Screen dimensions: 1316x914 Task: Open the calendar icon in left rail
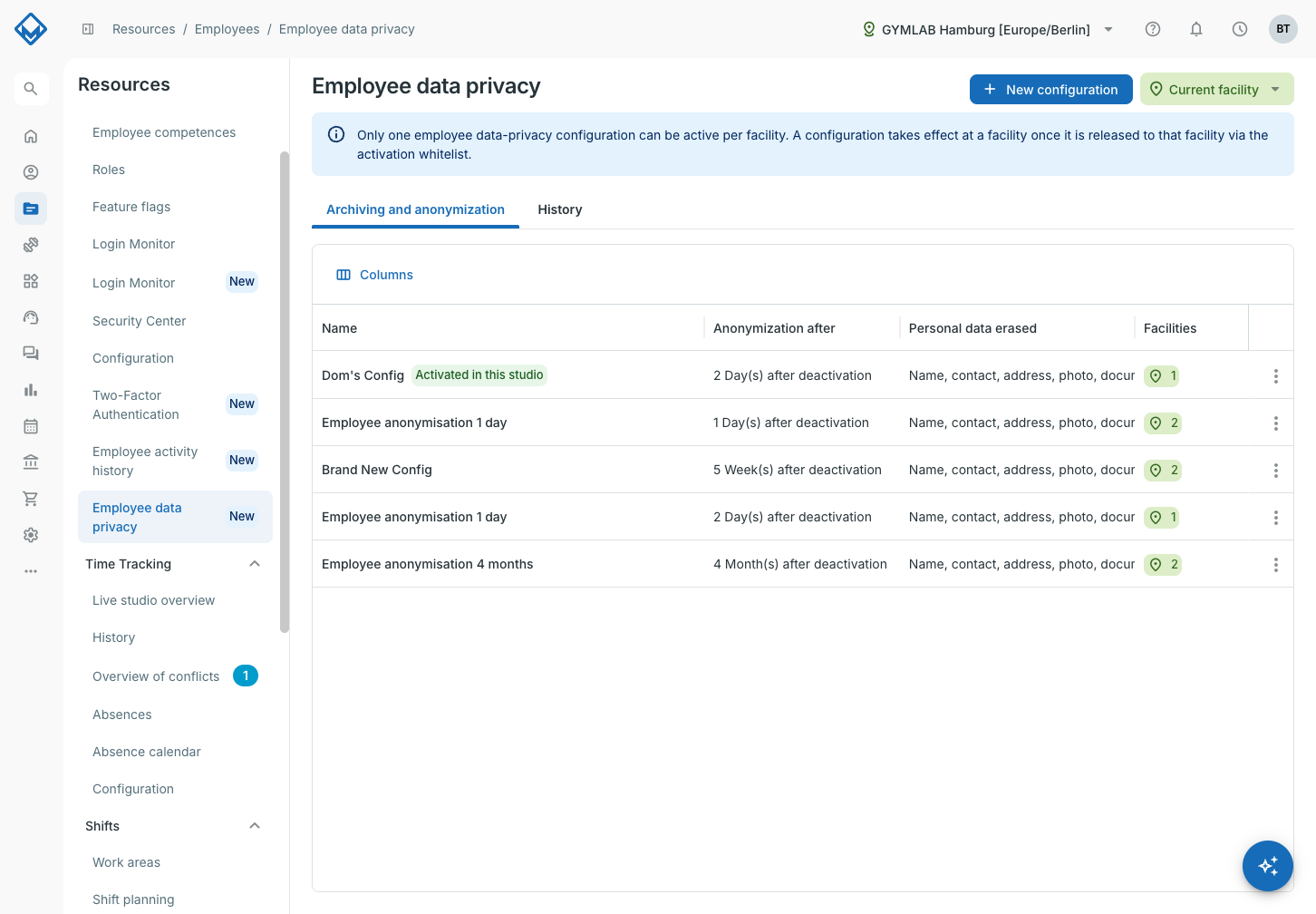[x=31, y=426]
